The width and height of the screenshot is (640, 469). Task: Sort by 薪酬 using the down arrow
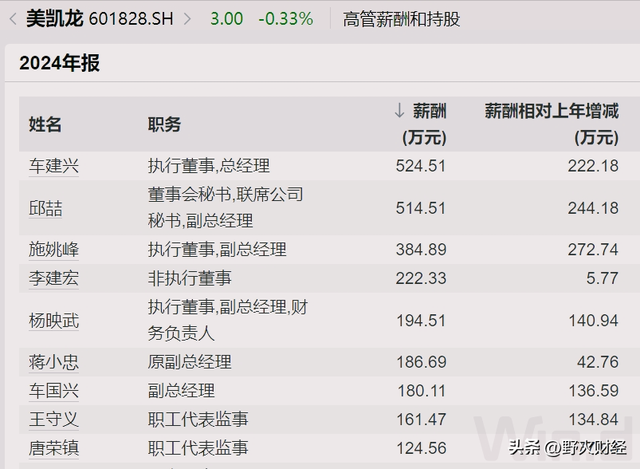pos(399,111)
